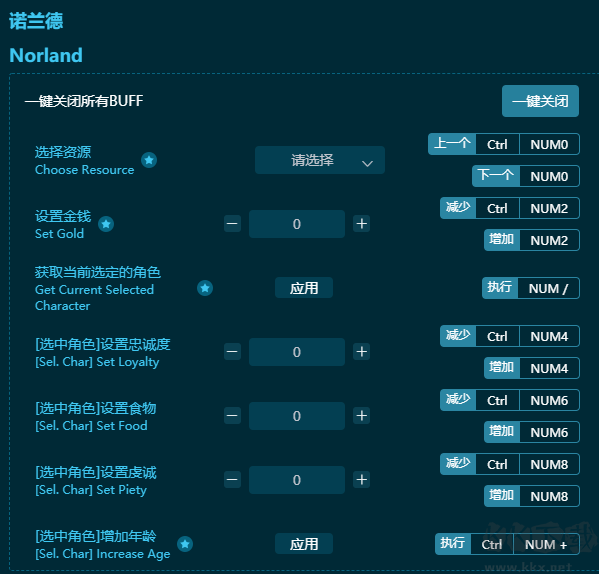Click 执行 label for Increase Age hotkey

coord(453,544)
